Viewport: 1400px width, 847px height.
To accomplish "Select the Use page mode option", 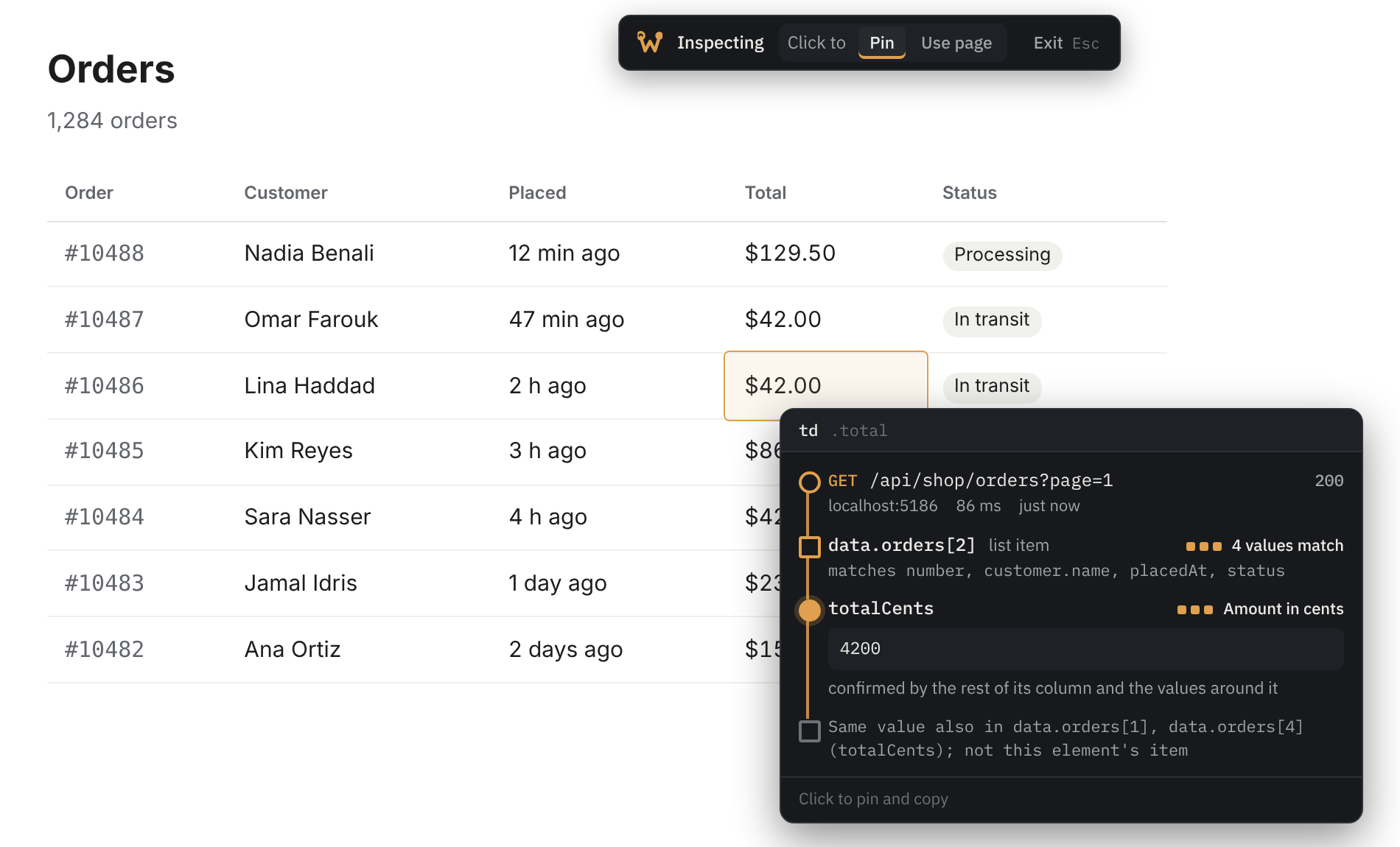I will pyautogui.click(x=956, y=43).
